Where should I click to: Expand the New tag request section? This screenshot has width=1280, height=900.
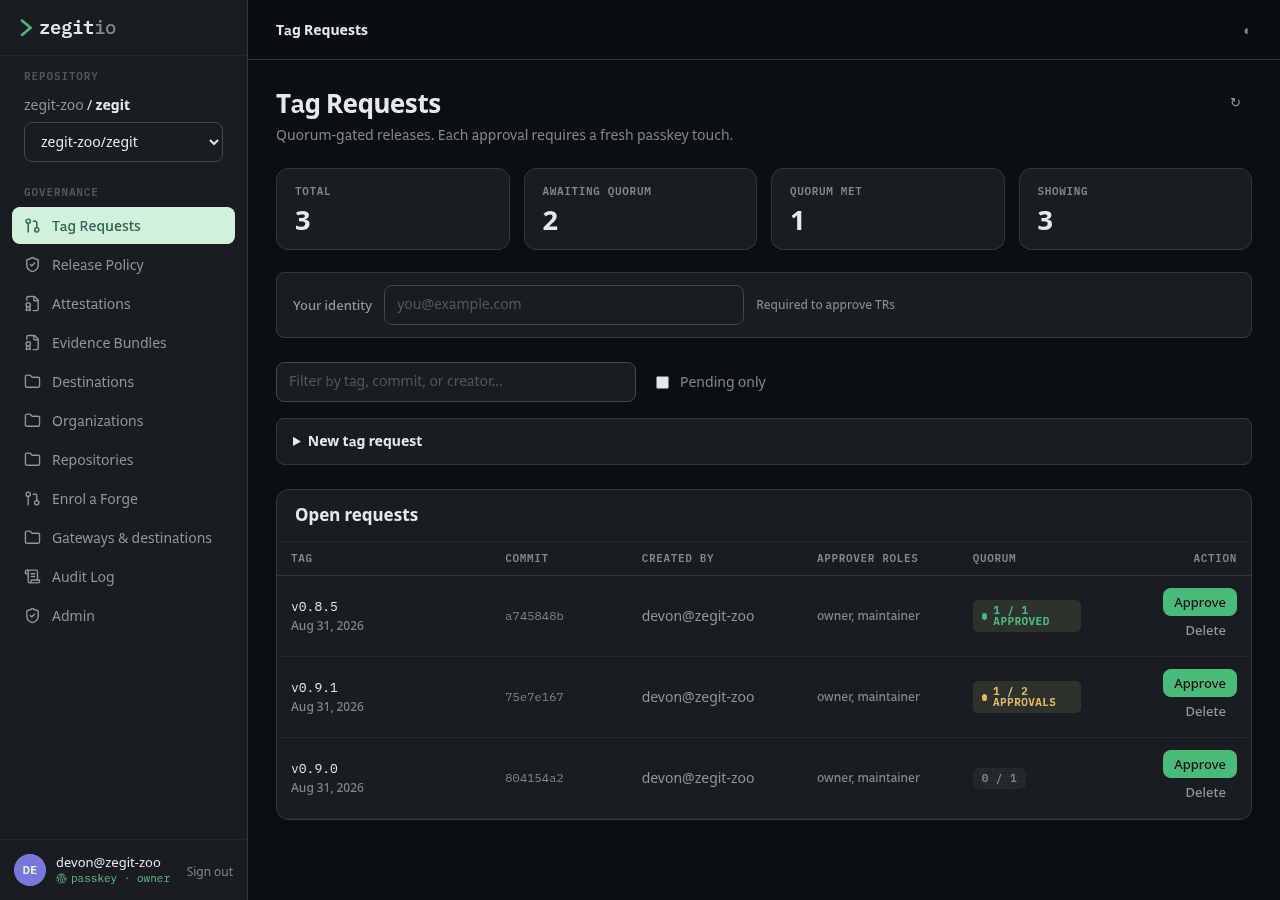[x=764, y=441]
